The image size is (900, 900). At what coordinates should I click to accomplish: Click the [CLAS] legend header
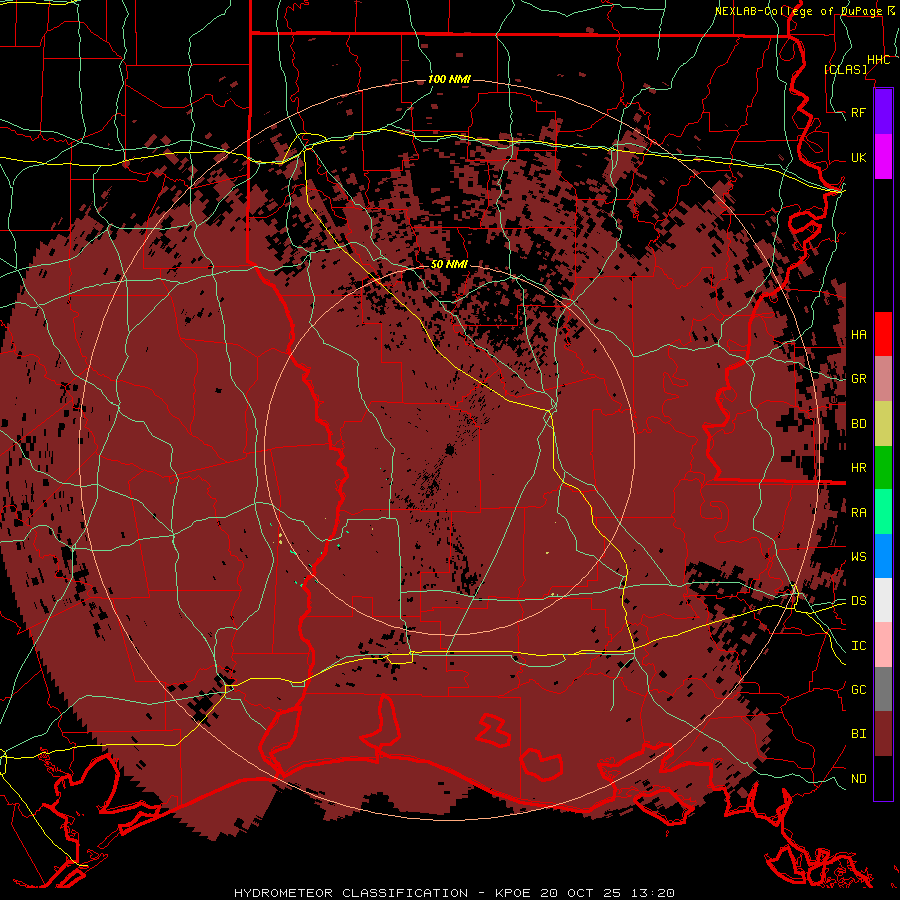[845, 69]
